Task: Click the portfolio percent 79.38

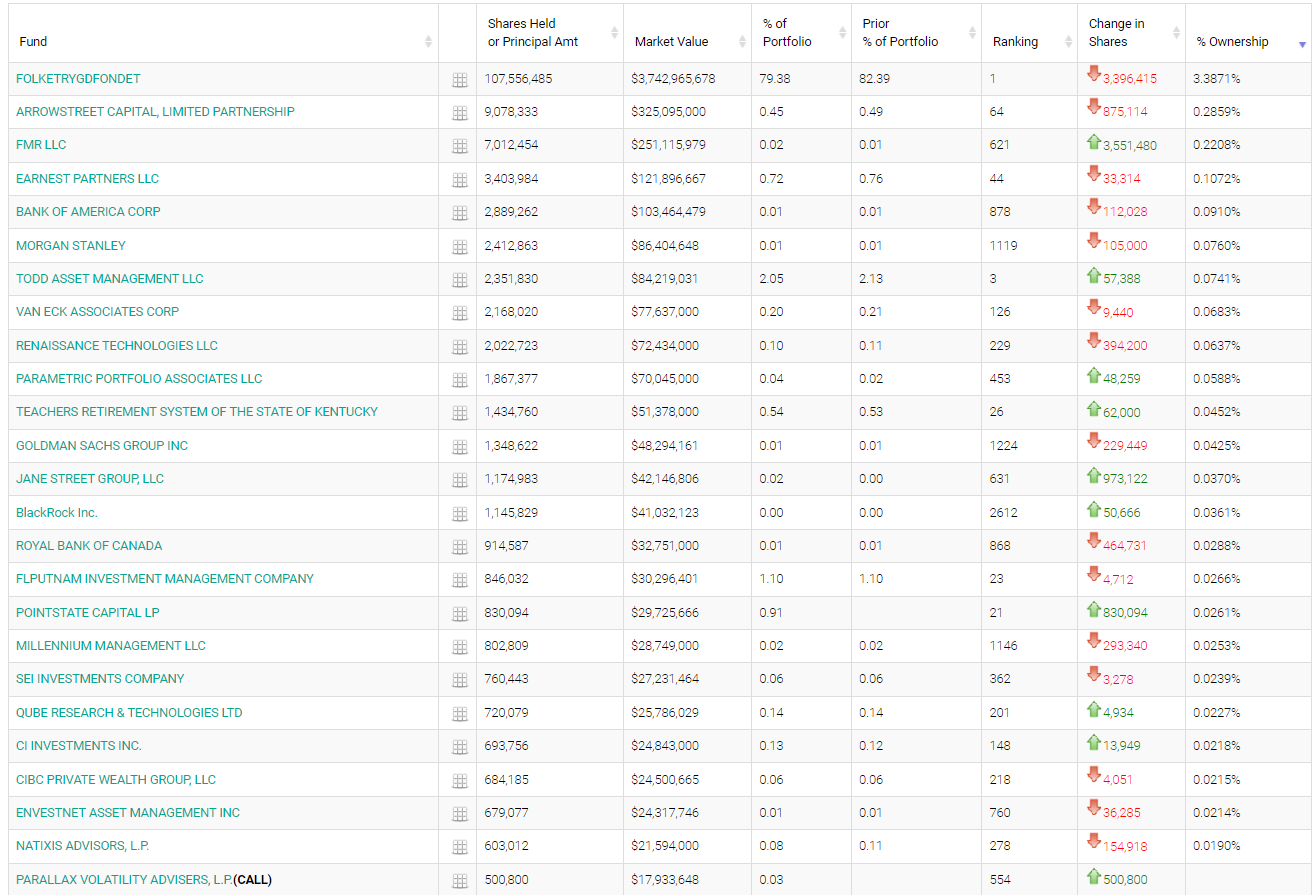Action: [x=774, y=78]
